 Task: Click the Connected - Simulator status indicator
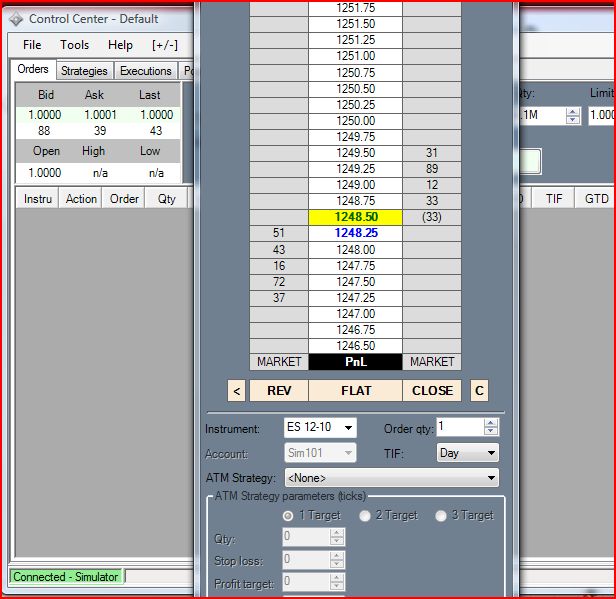(66, 577)
